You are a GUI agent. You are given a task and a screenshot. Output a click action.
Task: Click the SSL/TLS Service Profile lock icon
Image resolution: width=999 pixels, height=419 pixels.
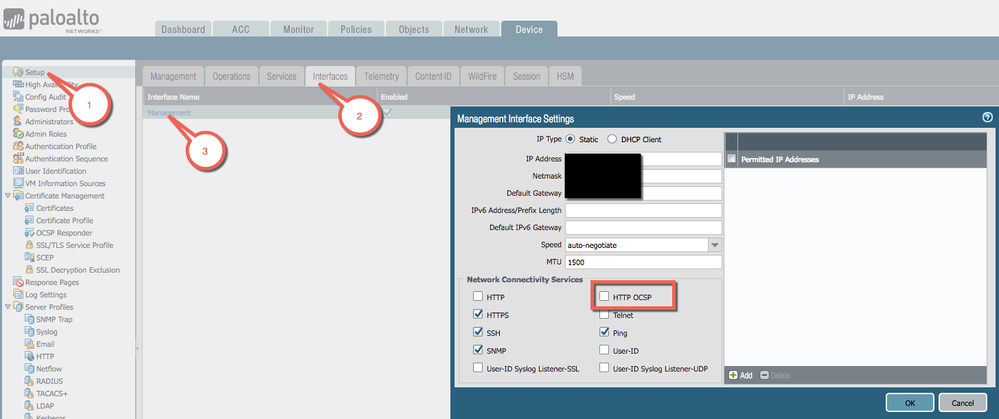[x=29, y=245]
